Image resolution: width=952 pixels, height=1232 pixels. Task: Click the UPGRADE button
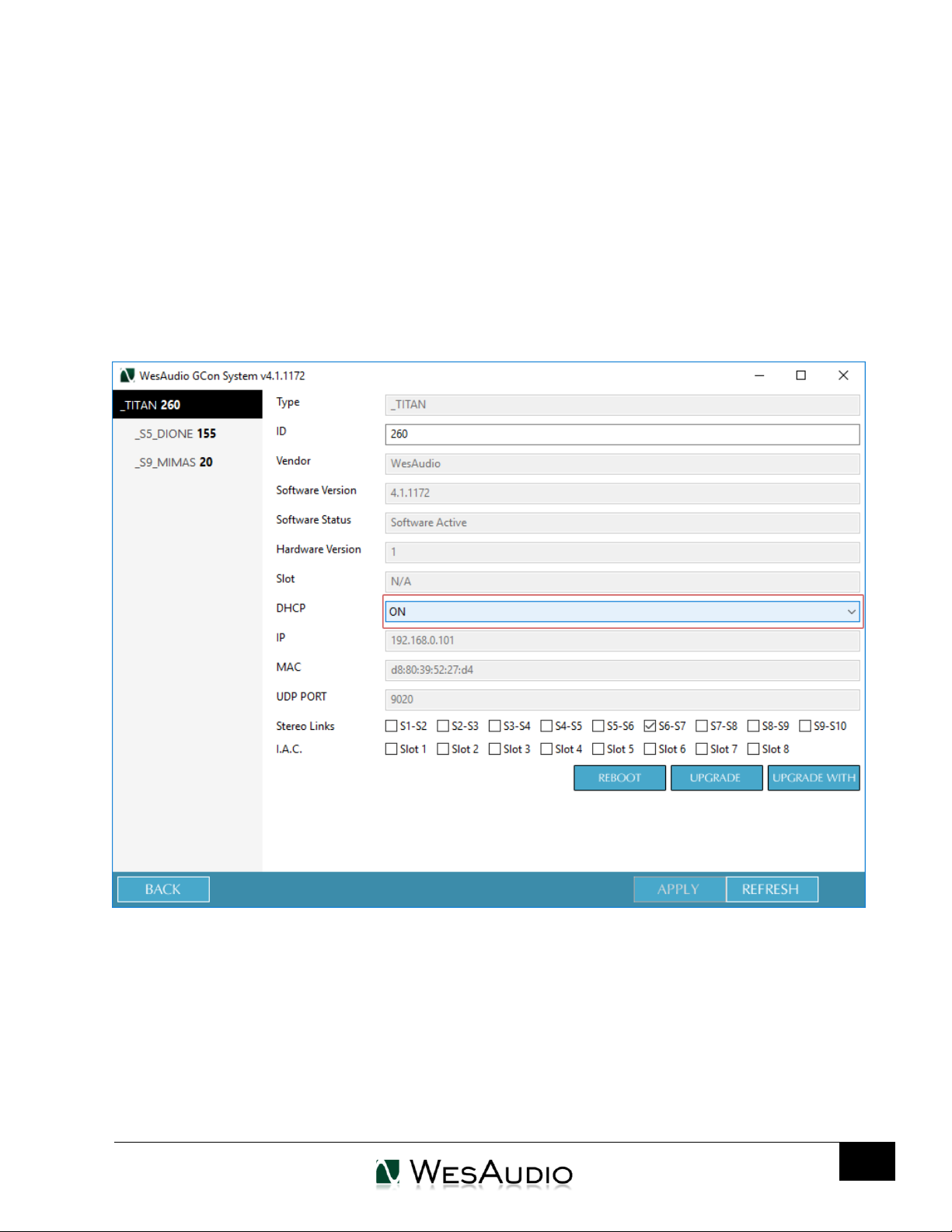[716, 778]
